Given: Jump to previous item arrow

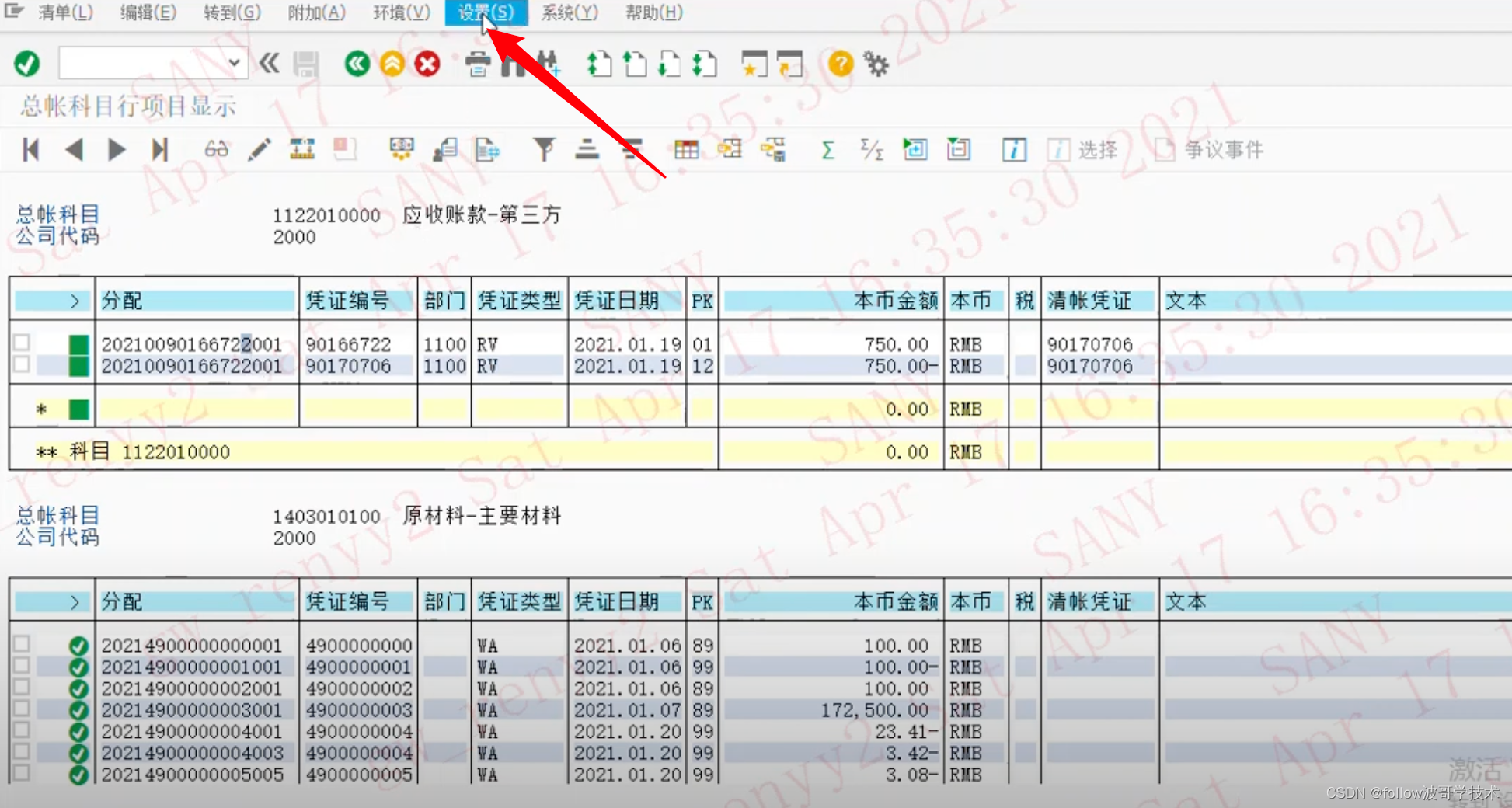Looking at the screenshot, I should click(74, 149).
